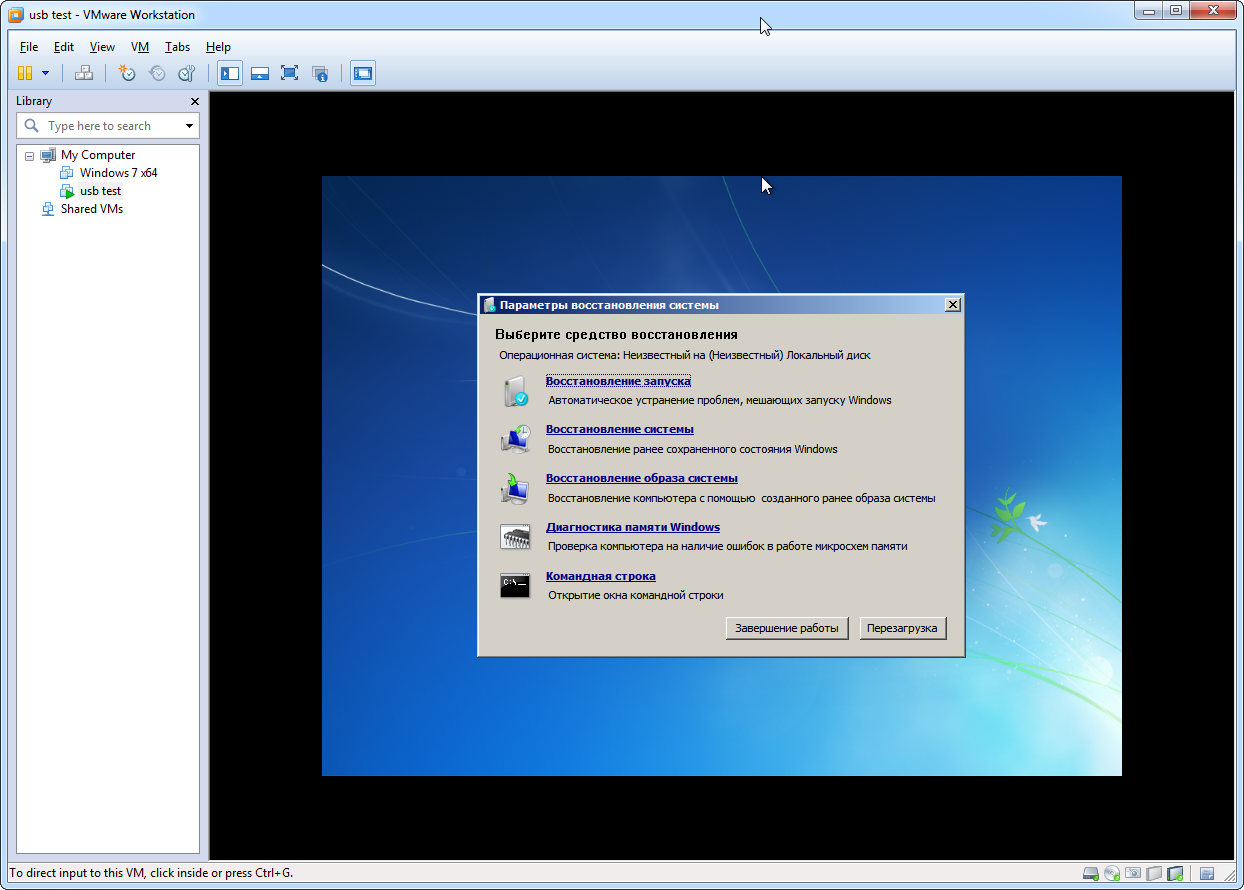
Task: Toggle the thumbnail bar
Action: [x=260, y=73]
